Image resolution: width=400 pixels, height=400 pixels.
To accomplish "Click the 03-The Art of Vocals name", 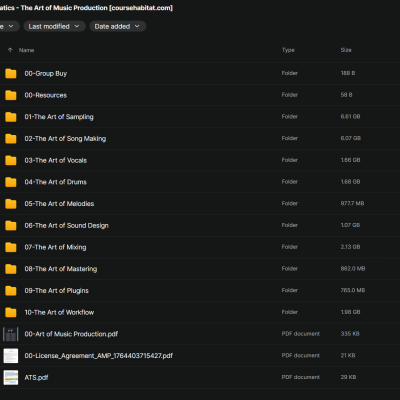I will pos(56,160).
